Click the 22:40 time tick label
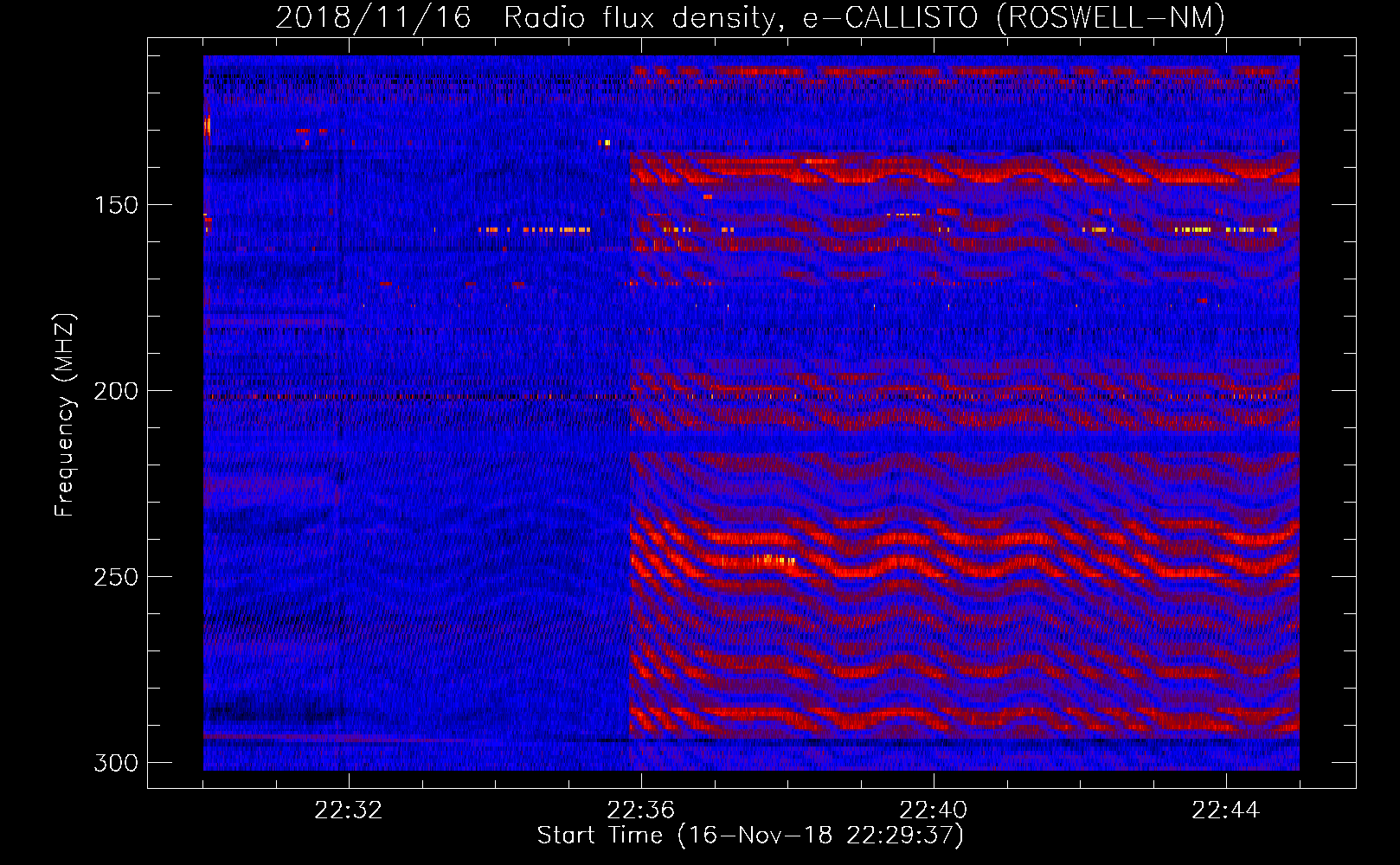 point(934,811)
